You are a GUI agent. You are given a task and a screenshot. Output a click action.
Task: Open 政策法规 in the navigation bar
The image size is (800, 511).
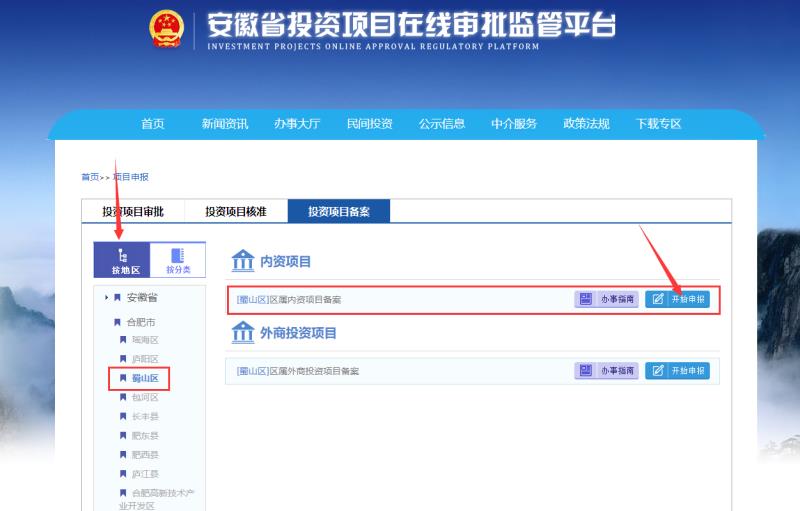point(586,124)
